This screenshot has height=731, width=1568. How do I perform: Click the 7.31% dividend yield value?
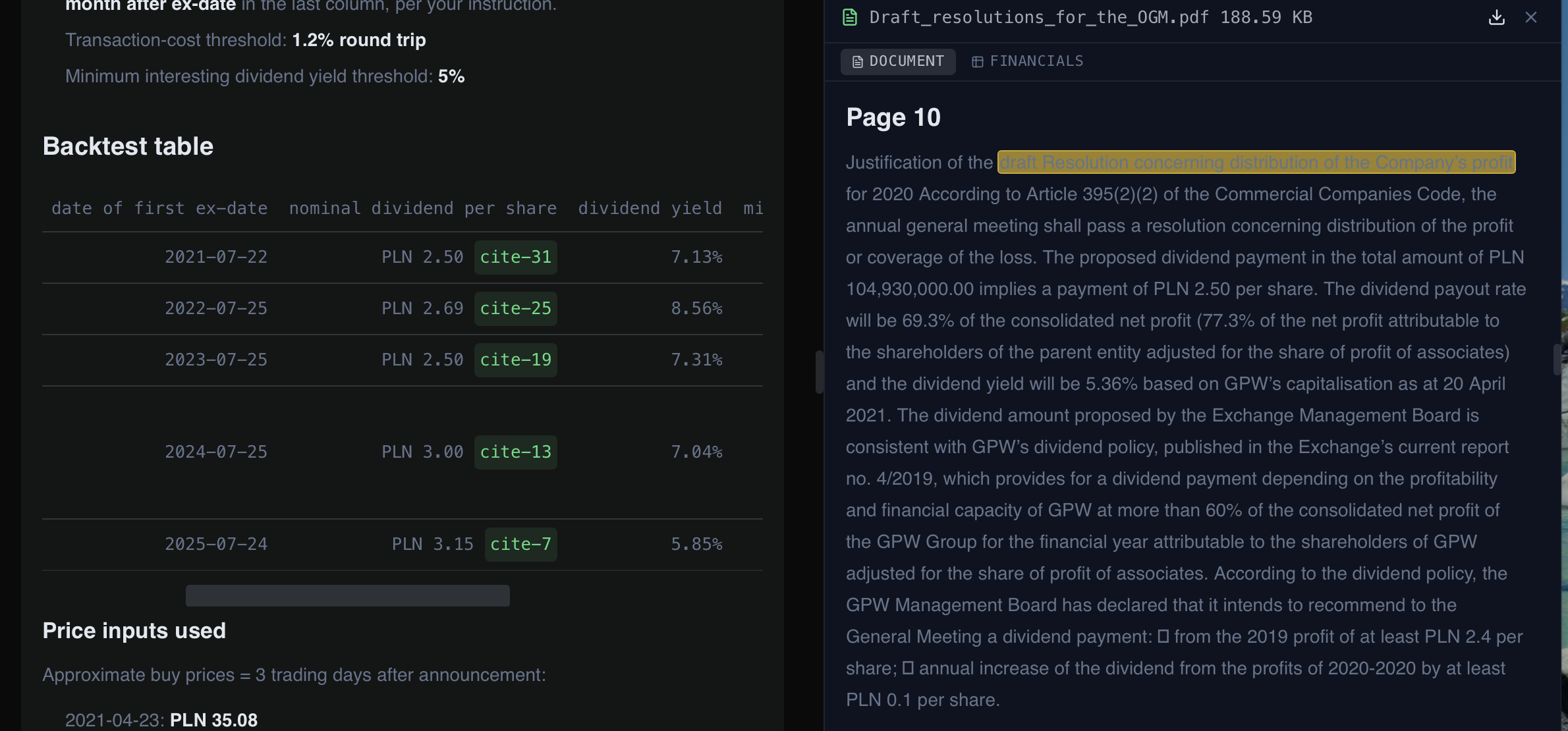click(x=696, y=360)
